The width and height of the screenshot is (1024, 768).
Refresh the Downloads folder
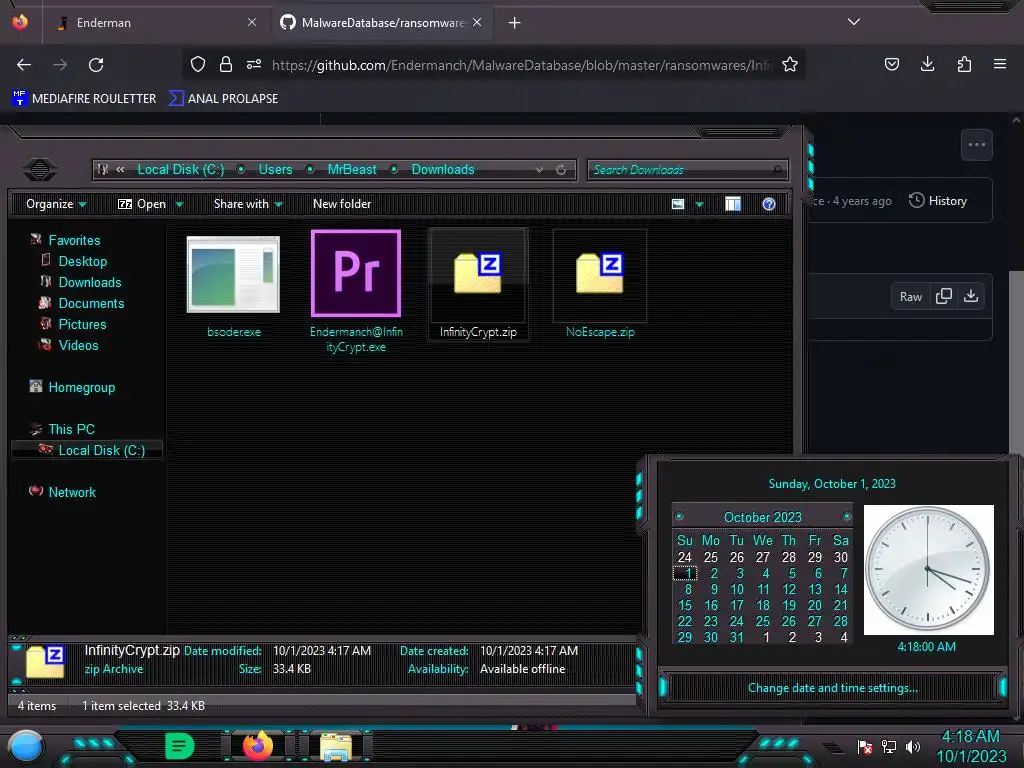click(561, 170)
